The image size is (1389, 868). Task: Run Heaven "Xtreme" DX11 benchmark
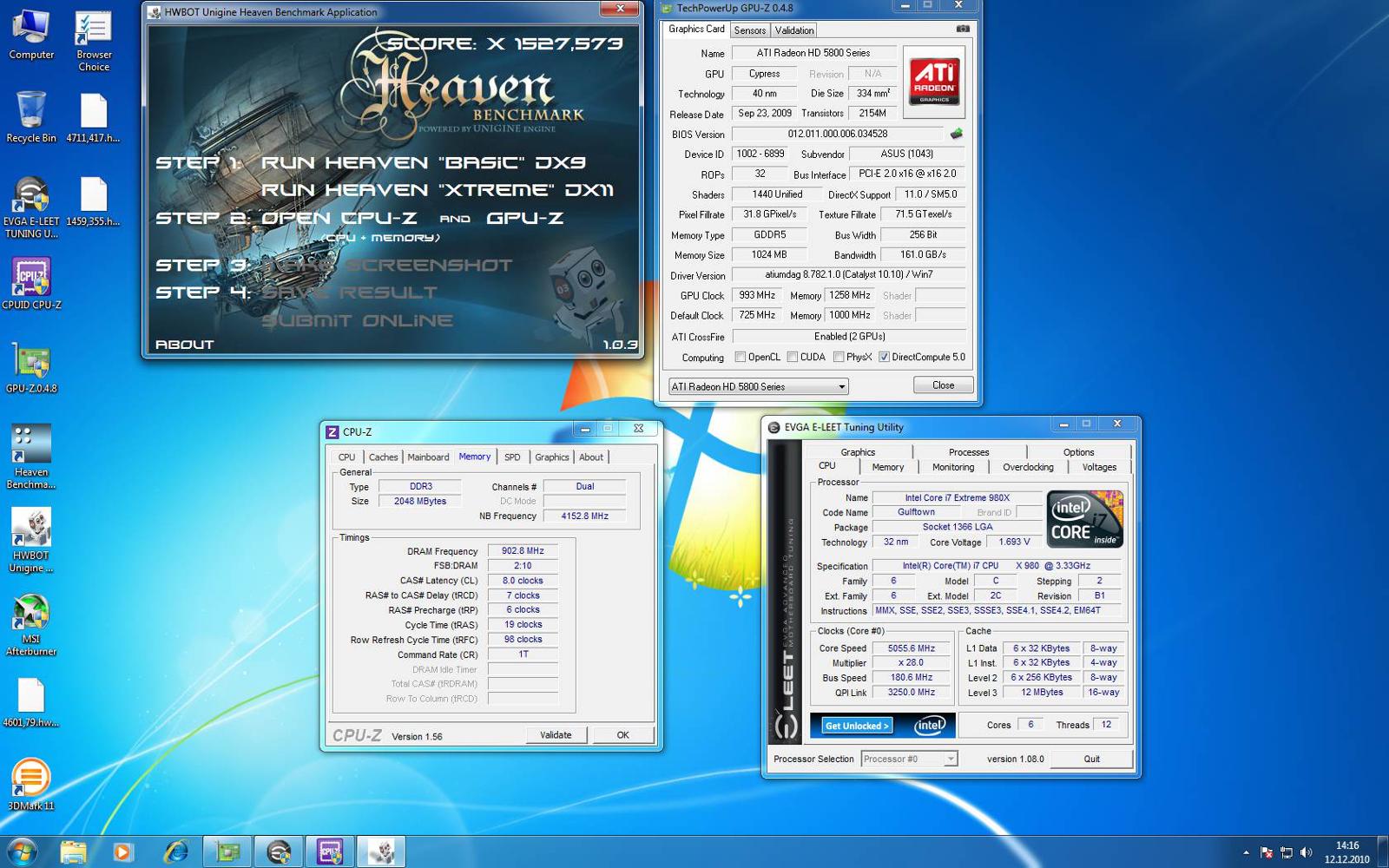(x=438, y=190)
